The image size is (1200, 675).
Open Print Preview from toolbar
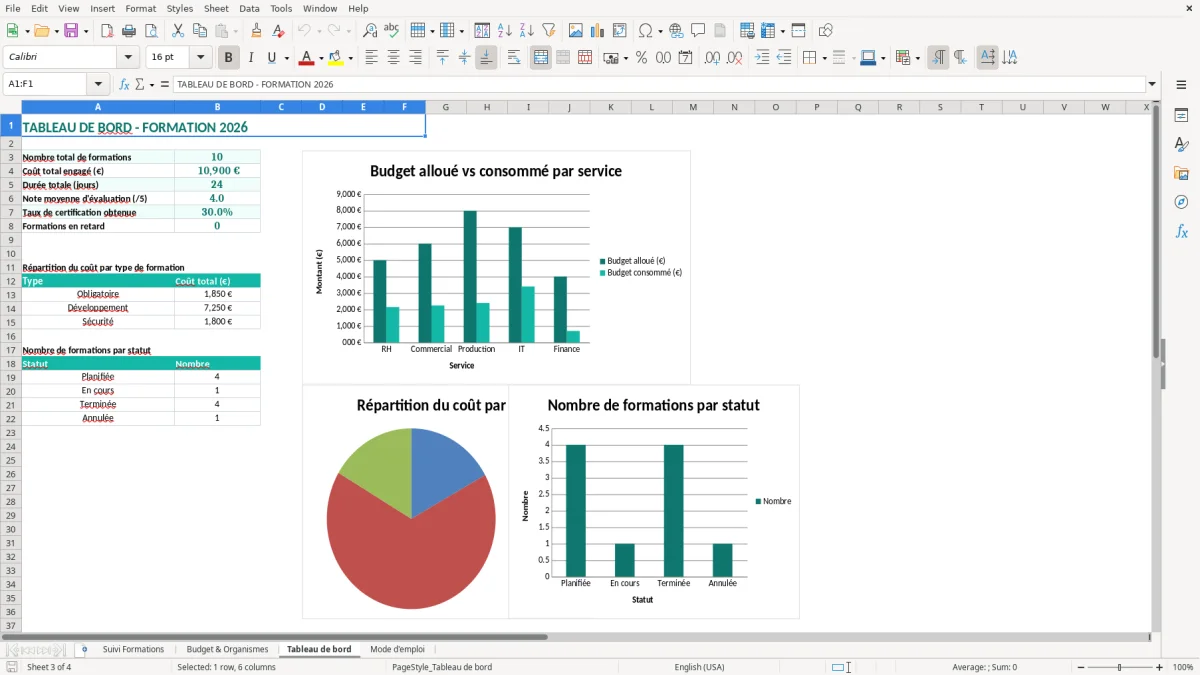tap(151, 31)
